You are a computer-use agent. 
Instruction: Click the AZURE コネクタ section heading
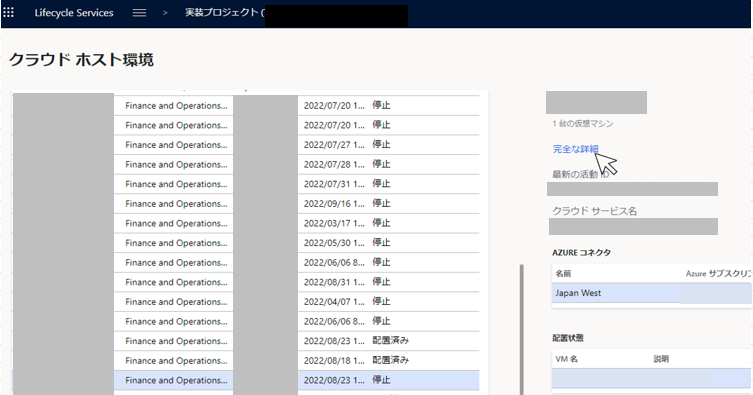point(581,253)
